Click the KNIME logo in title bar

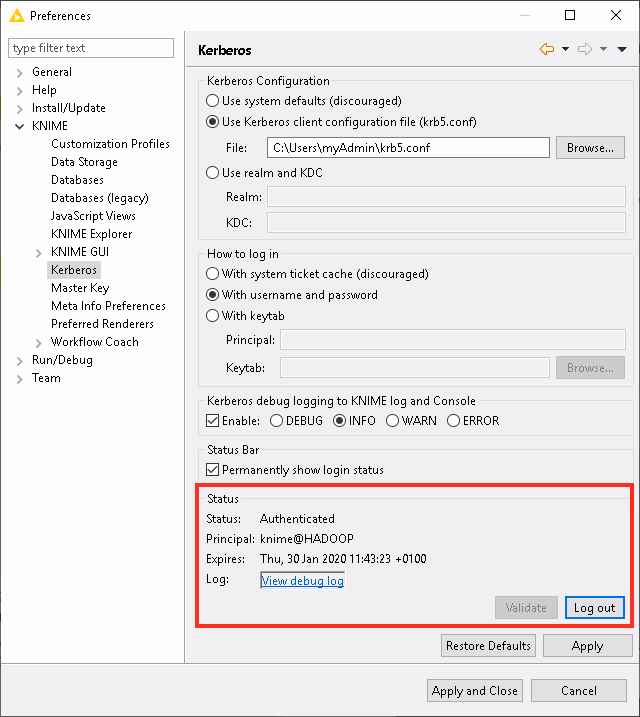[15, 16]
